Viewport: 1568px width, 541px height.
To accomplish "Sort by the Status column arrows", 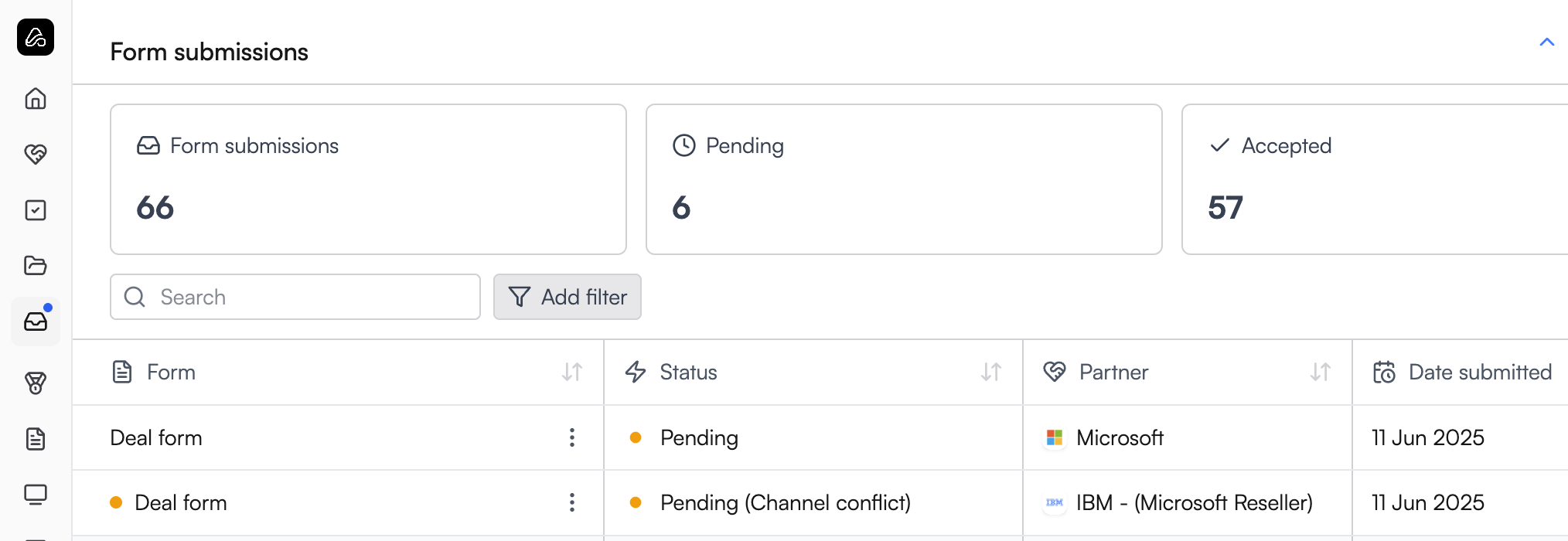I will tap(991, 373).
